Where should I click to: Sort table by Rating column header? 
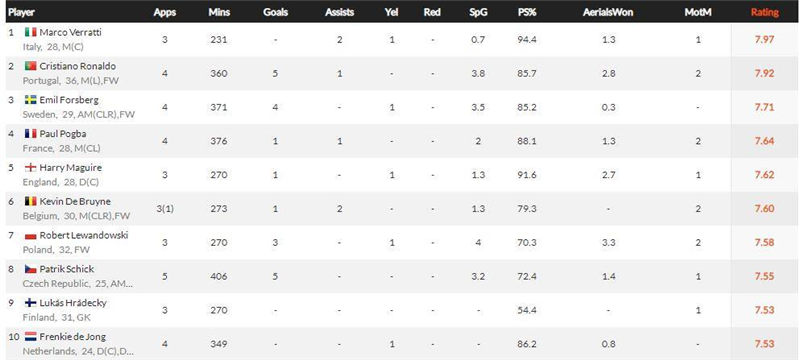(x=764, y=12)
